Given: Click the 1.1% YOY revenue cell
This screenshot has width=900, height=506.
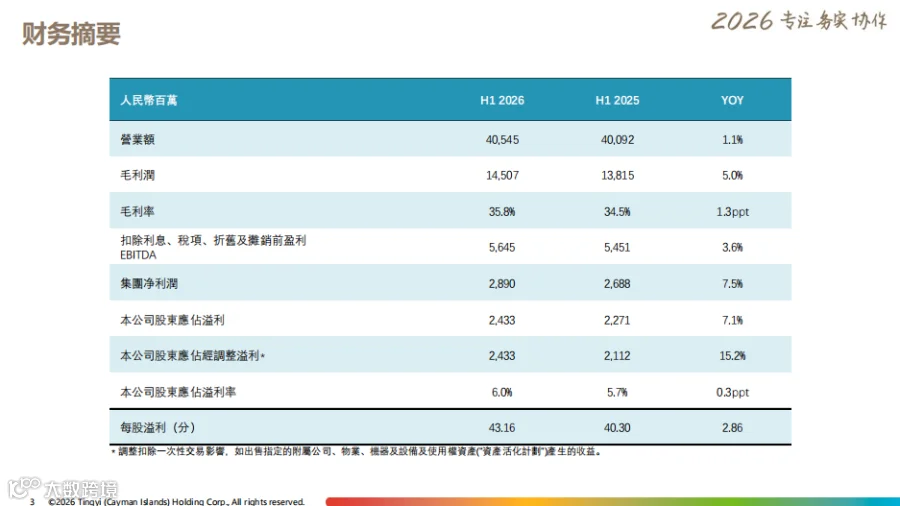Looking at the screenshot, I should coord(732,140).
